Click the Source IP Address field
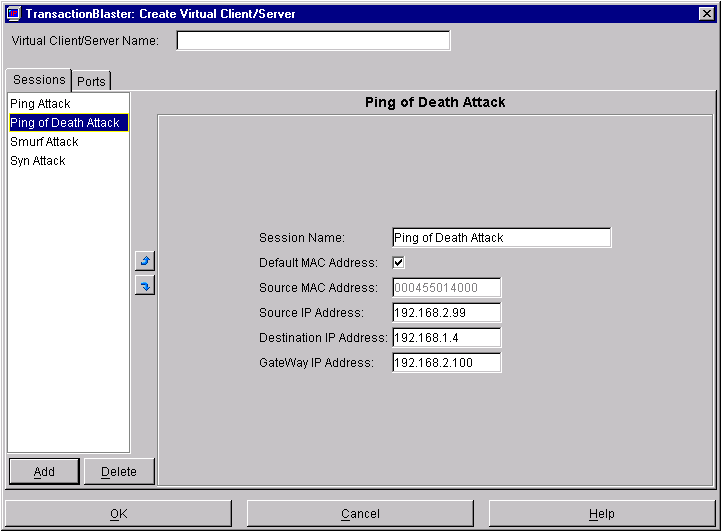The height and width of the screenshot is (532, 722). click(x=446, y=313)
